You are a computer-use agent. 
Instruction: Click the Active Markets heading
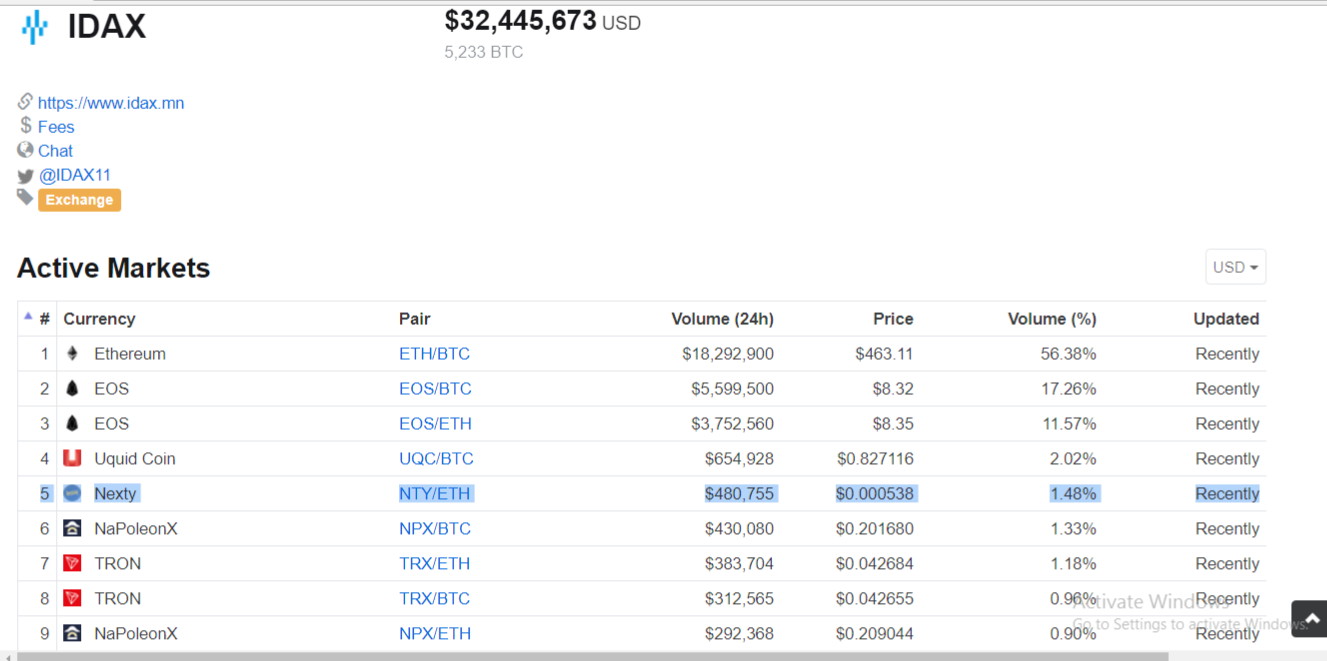click(x=114, y=268)
